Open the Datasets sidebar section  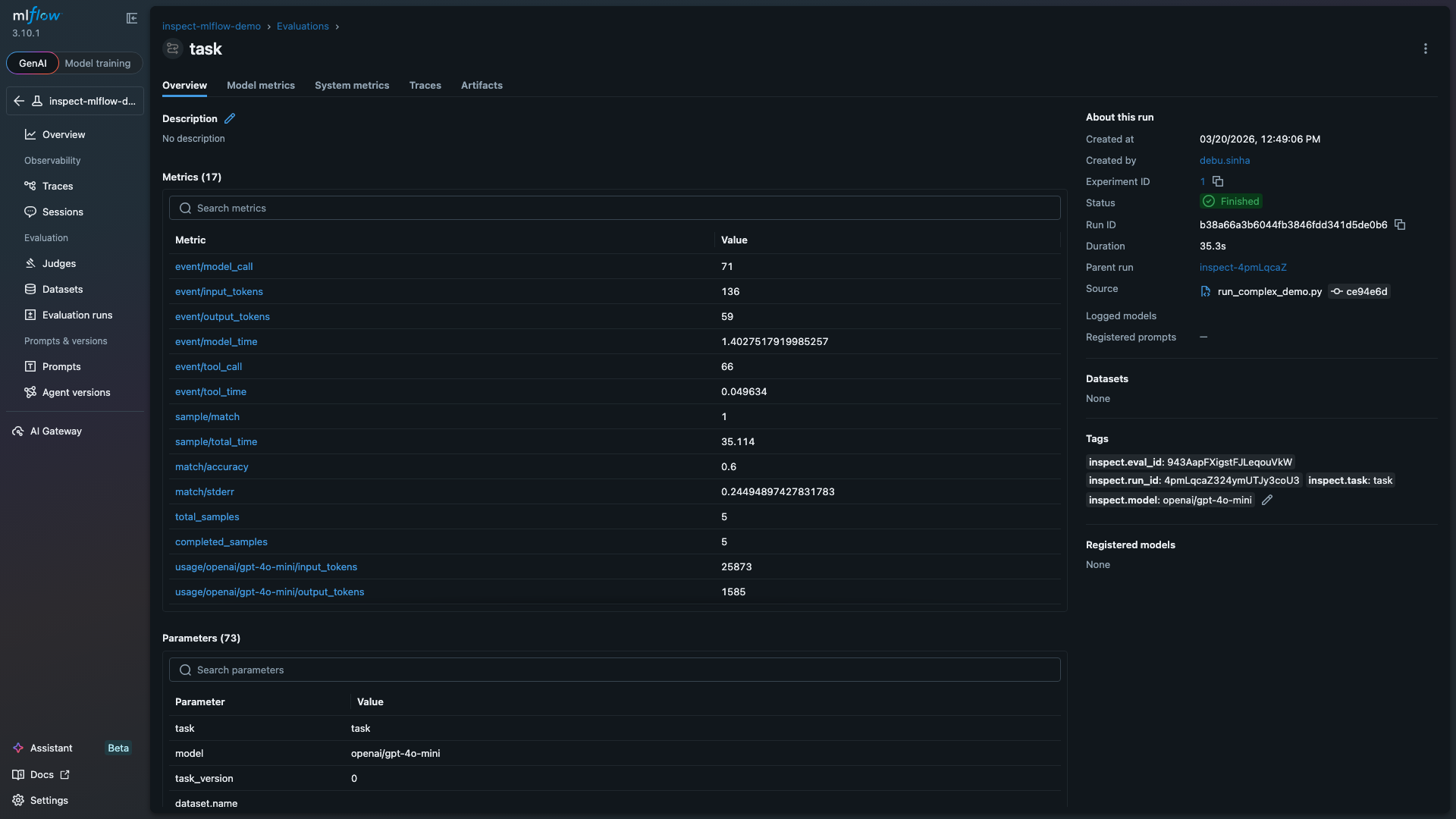point(61,289)
